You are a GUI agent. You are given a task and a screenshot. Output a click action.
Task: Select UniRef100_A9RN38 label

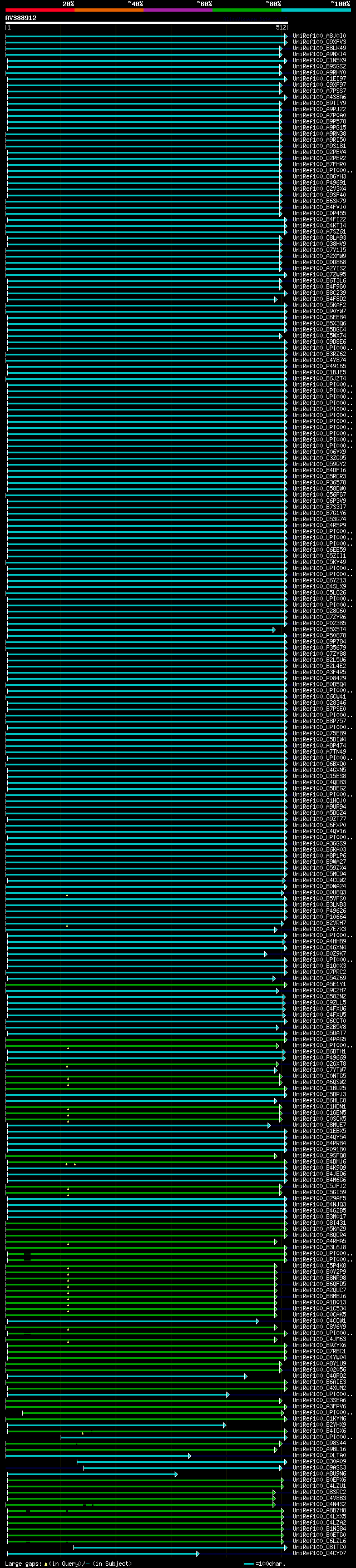click(319, 133)
